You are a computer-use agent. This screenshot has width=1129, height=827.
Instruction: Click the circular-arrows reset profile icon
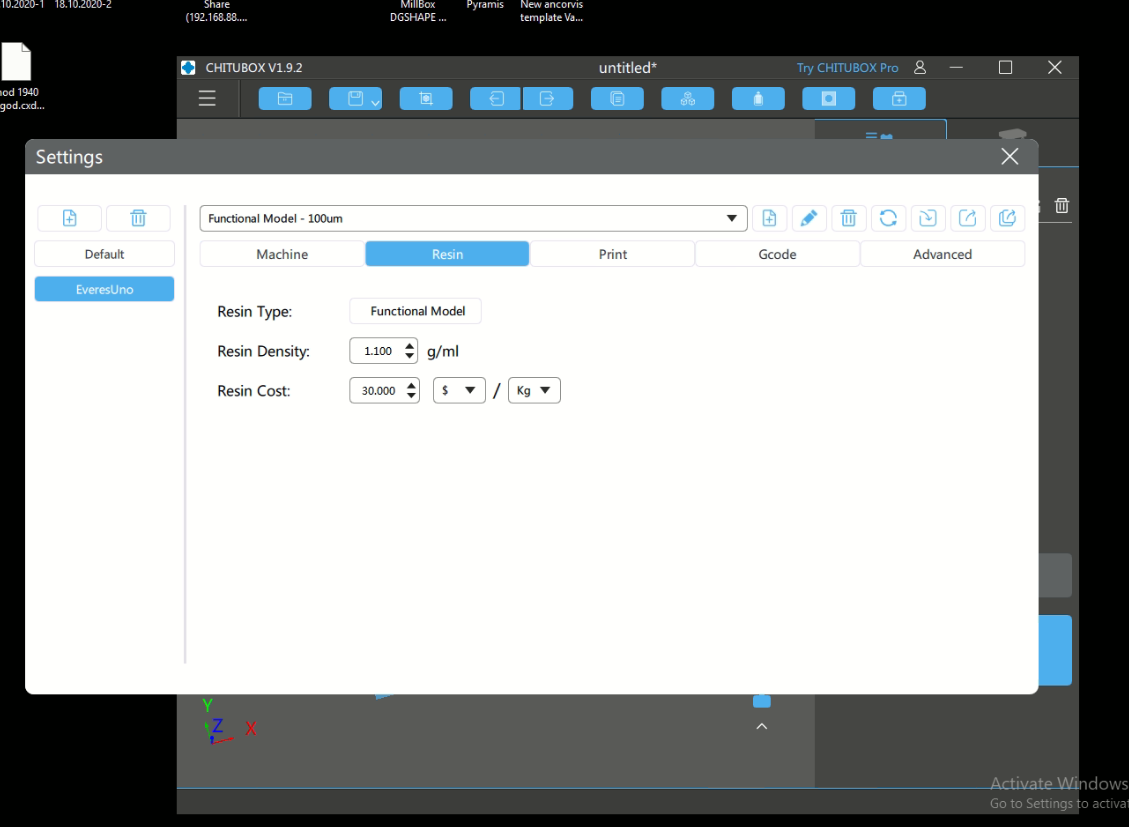point(888,218)
